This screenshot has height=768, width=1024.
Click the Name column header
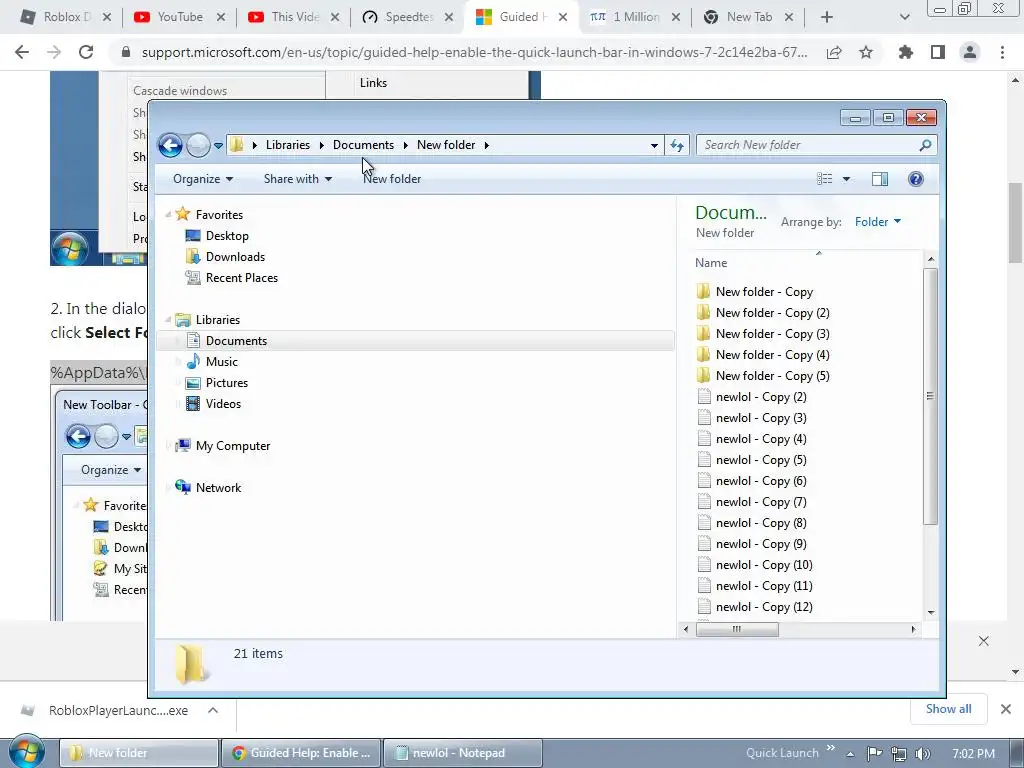tap(711, 263)
